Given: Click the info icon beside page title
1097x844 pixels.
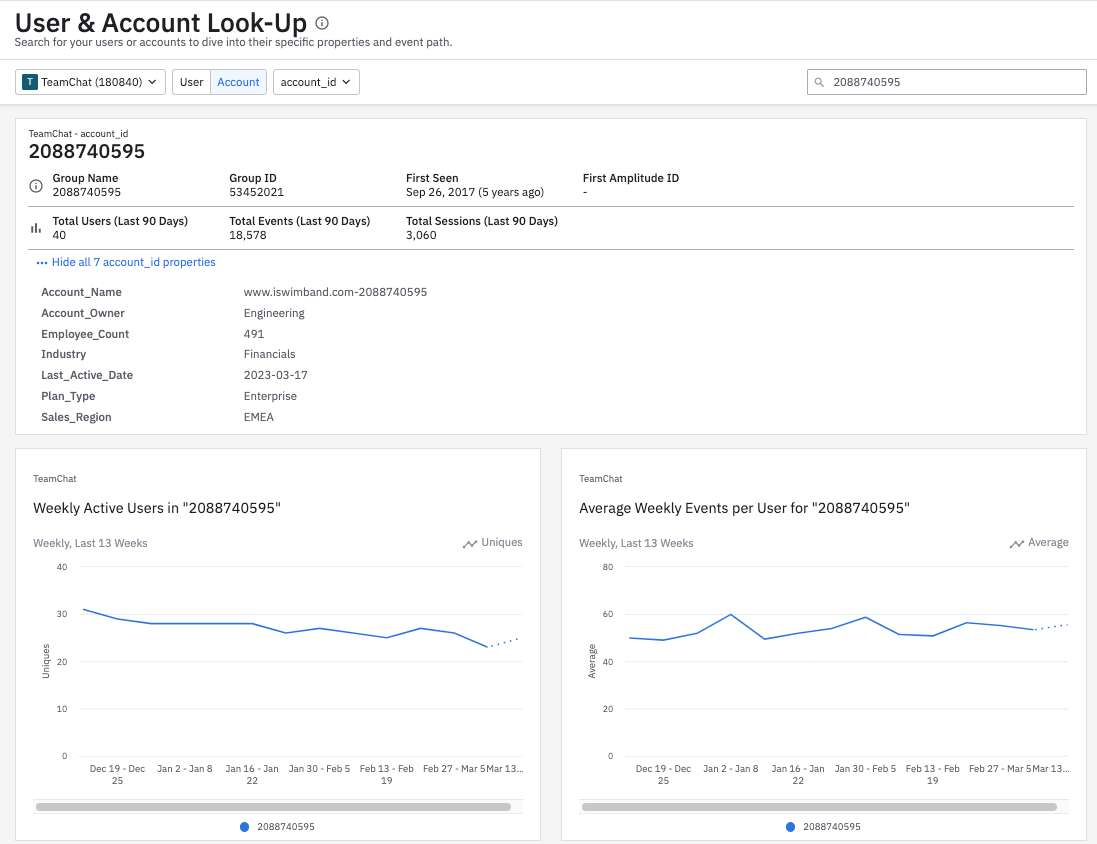Looking at the screenshot, I should pos(321,23).
